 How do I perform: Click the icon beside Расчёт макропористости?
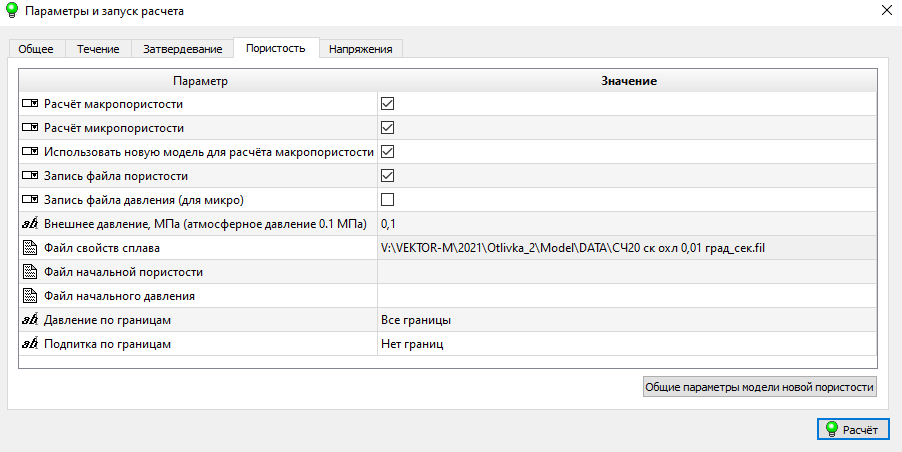(30, 104)
